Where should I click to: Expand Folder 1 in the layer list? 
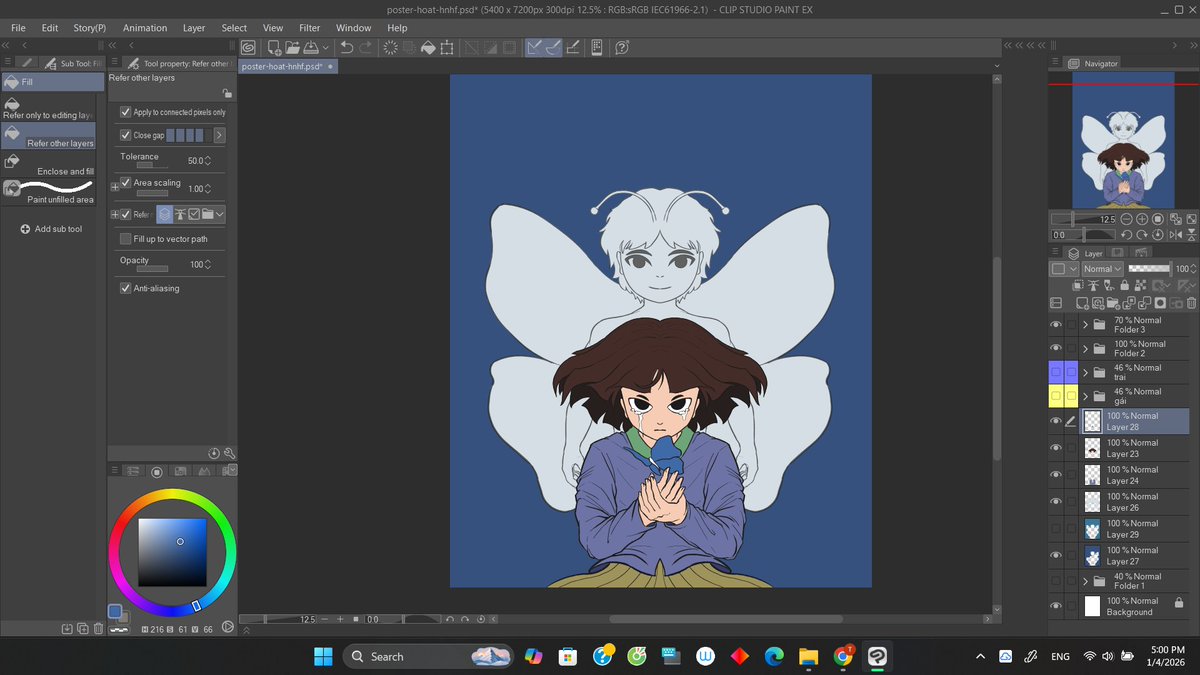click(x=1085, y=581)
